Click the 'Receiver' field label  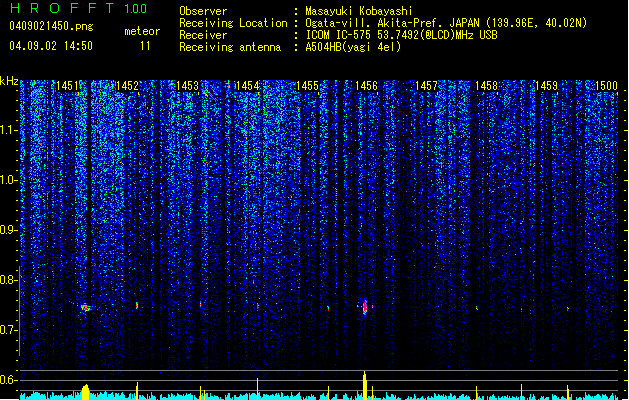(x=203, y=35)
